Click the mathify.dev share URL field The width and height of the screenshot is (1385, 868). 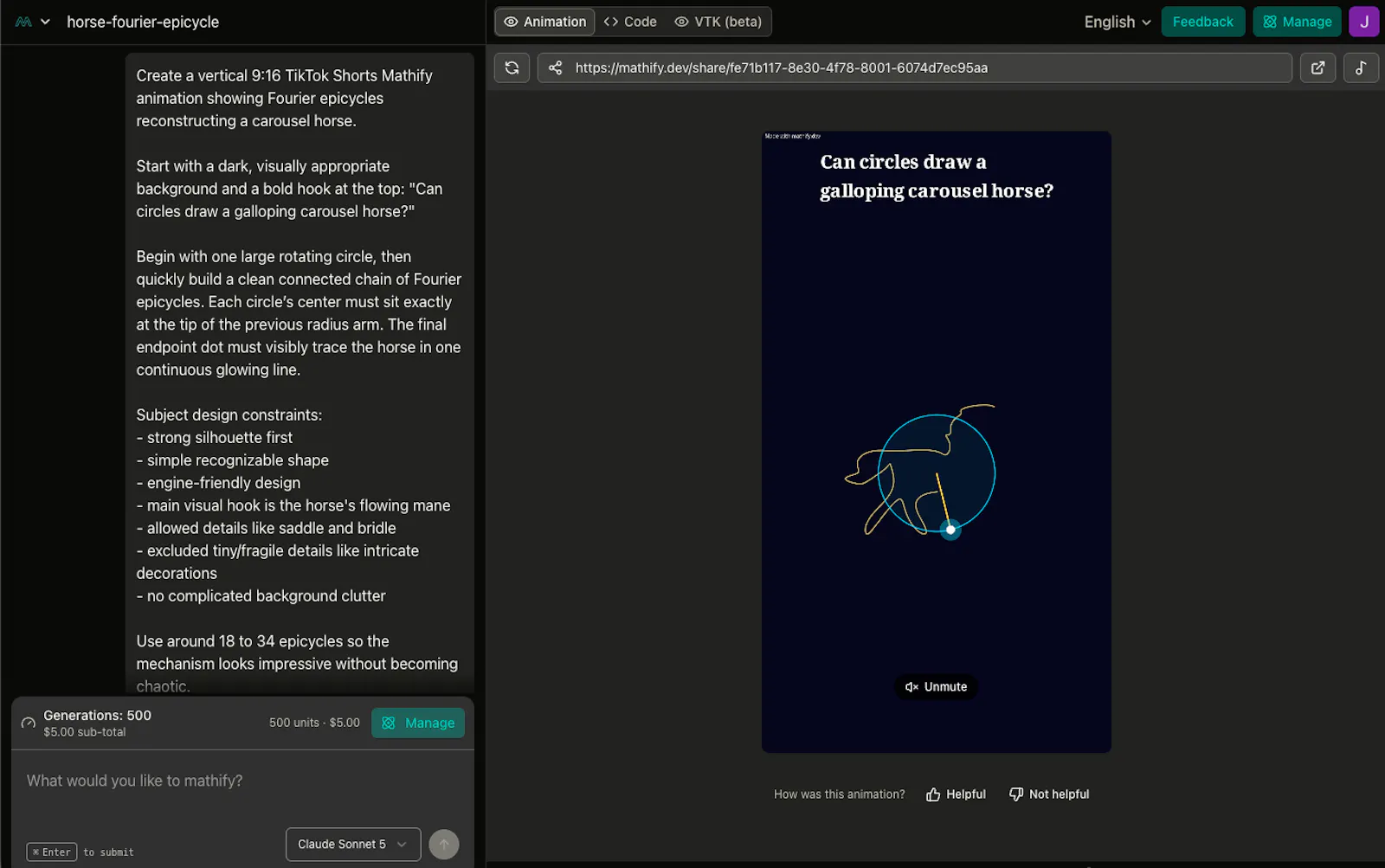pyautogui.click(x=915, y=68)
